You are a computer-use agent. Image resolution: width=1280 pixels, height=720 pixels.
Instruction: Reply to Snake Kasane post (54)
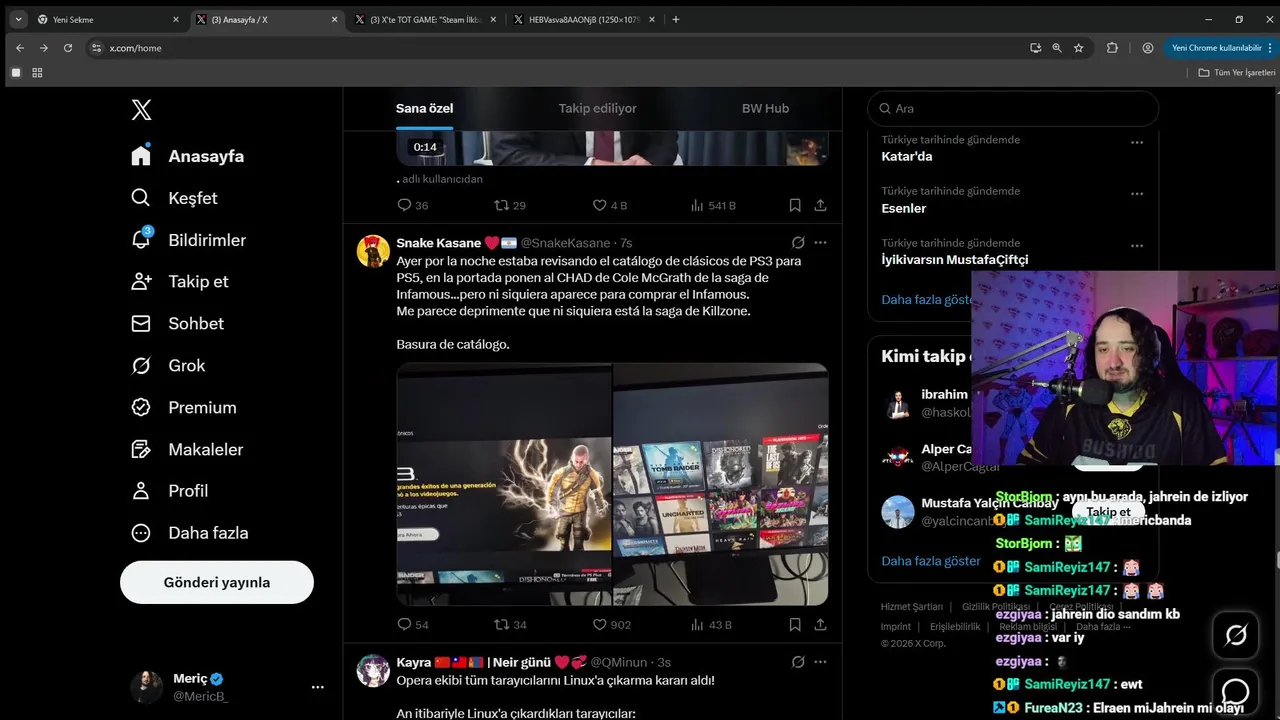(x=413, y=625)
